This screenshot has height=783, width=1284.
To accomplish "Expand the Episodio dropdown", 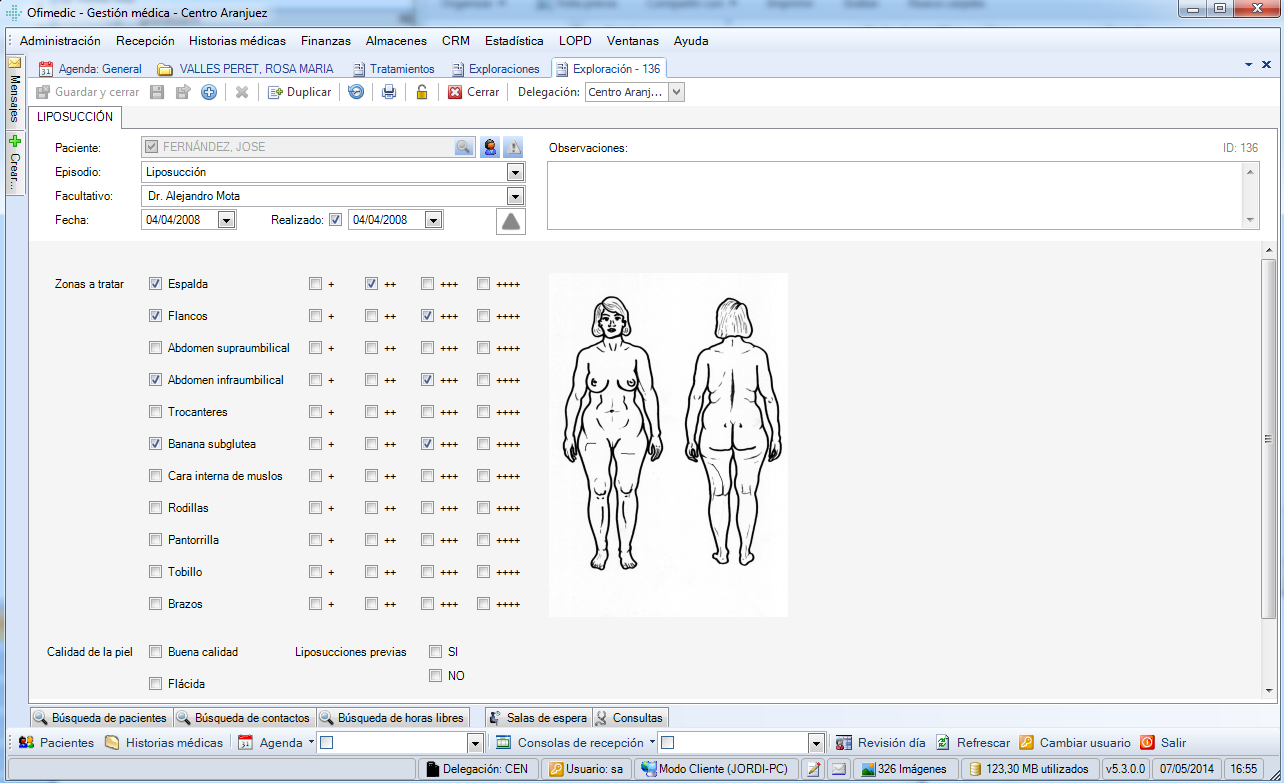I will coord(515,172).
